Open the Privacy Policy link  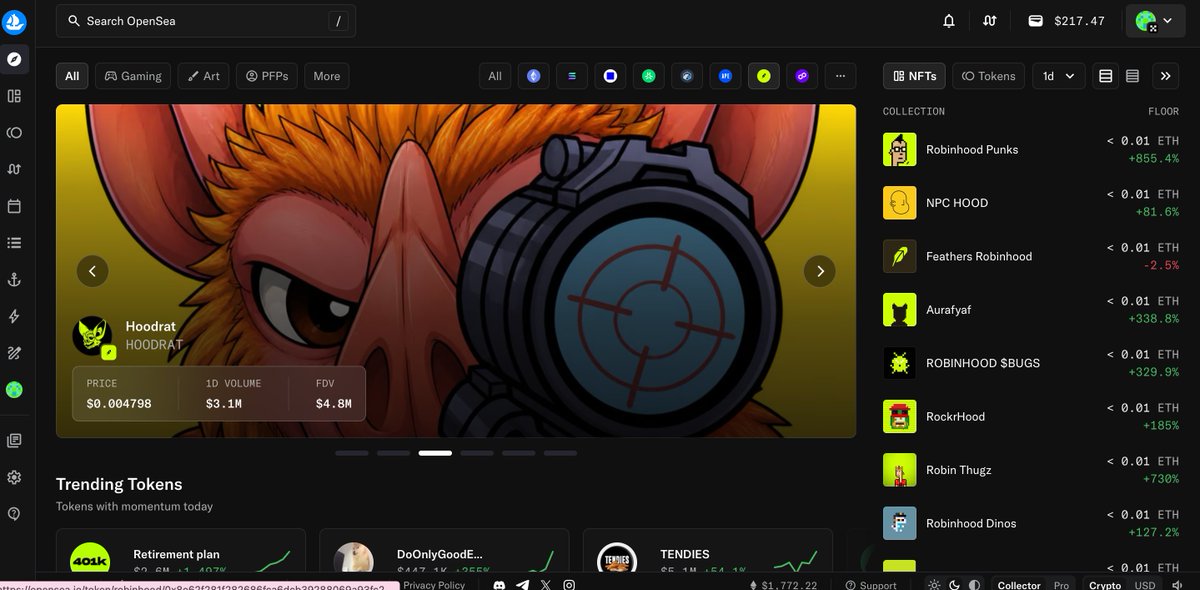click(x=434, y=585)
